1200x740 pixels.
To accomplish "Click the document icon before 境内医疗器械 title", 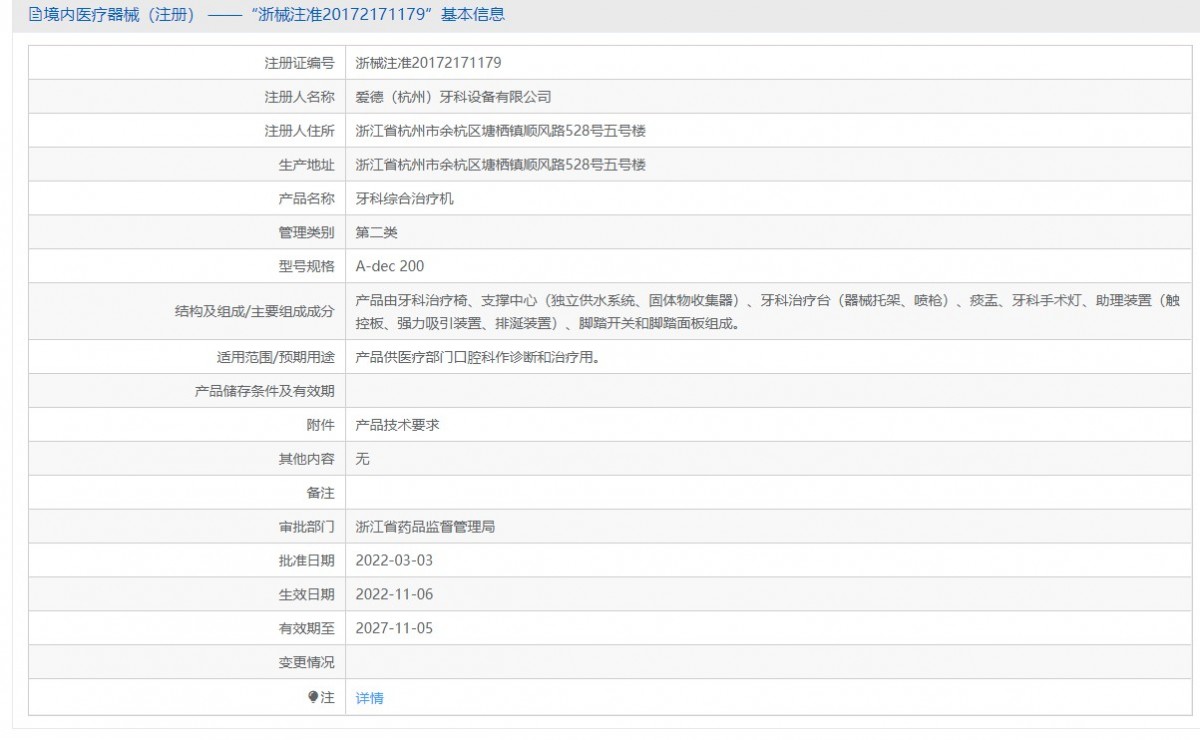I will (x=36, y=15).
